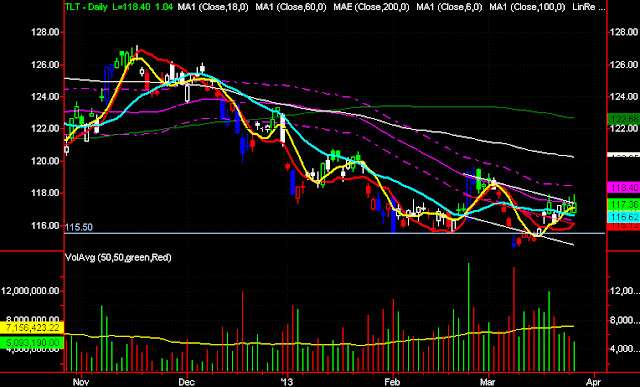Open the MAE (Close,200,0) indicator label
This screenshot has width=640, height=387.
[371, 7]
